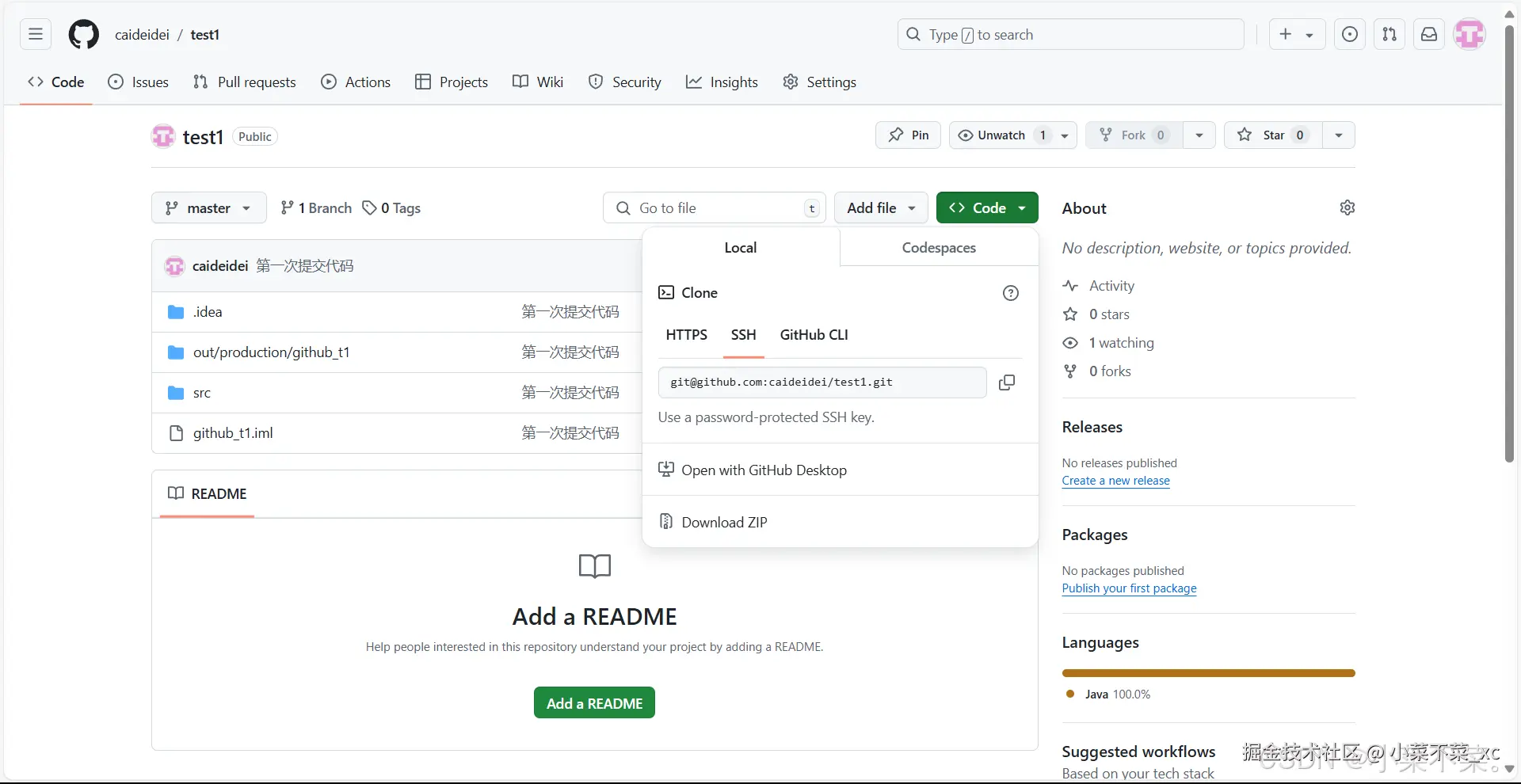
Task: Open the clone help question mark icon
Action: coord(1011,293)
